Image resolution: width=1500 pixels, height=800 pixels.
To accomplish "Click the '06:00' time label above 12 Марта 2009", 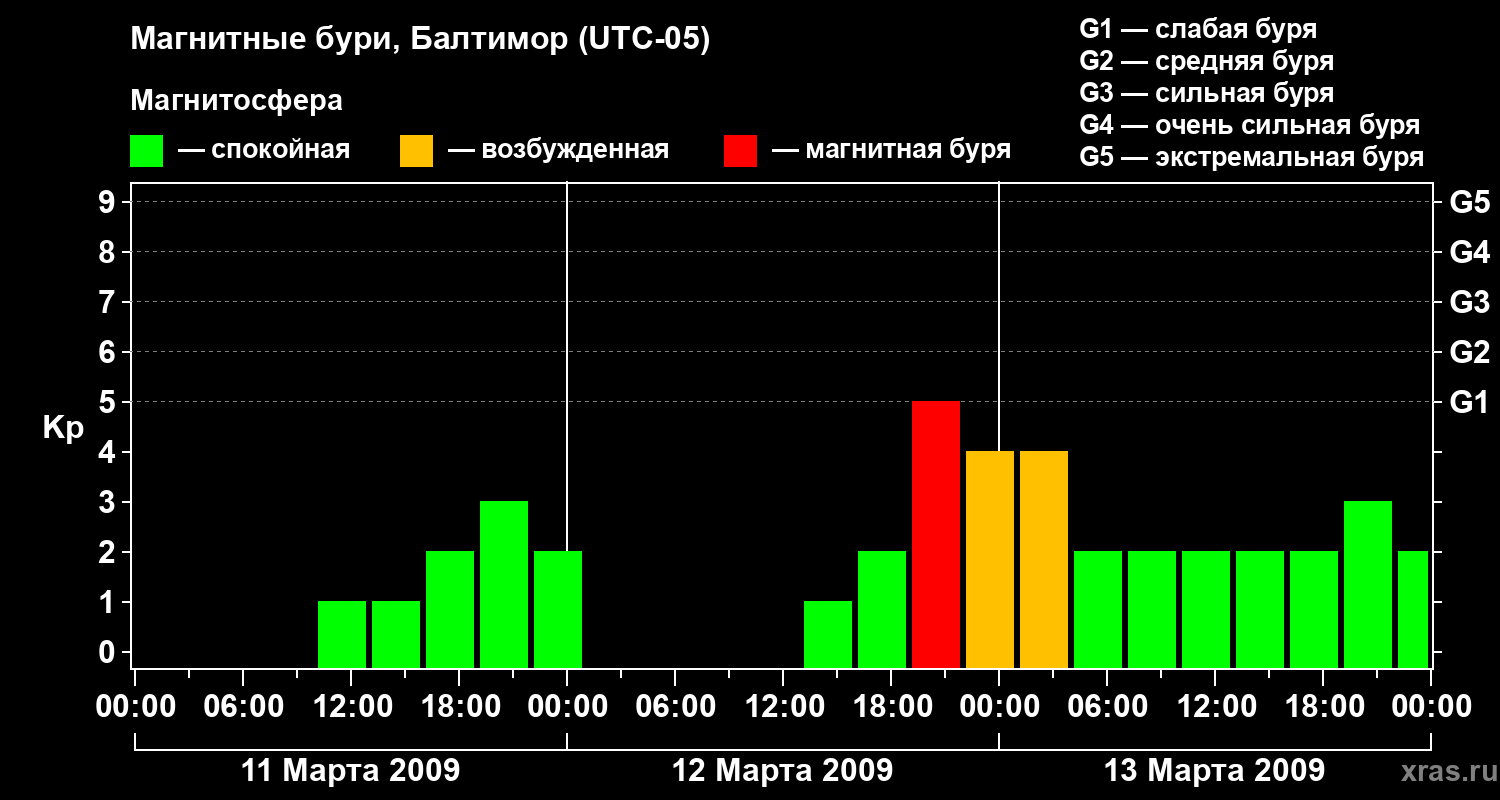I will [675, 707].
